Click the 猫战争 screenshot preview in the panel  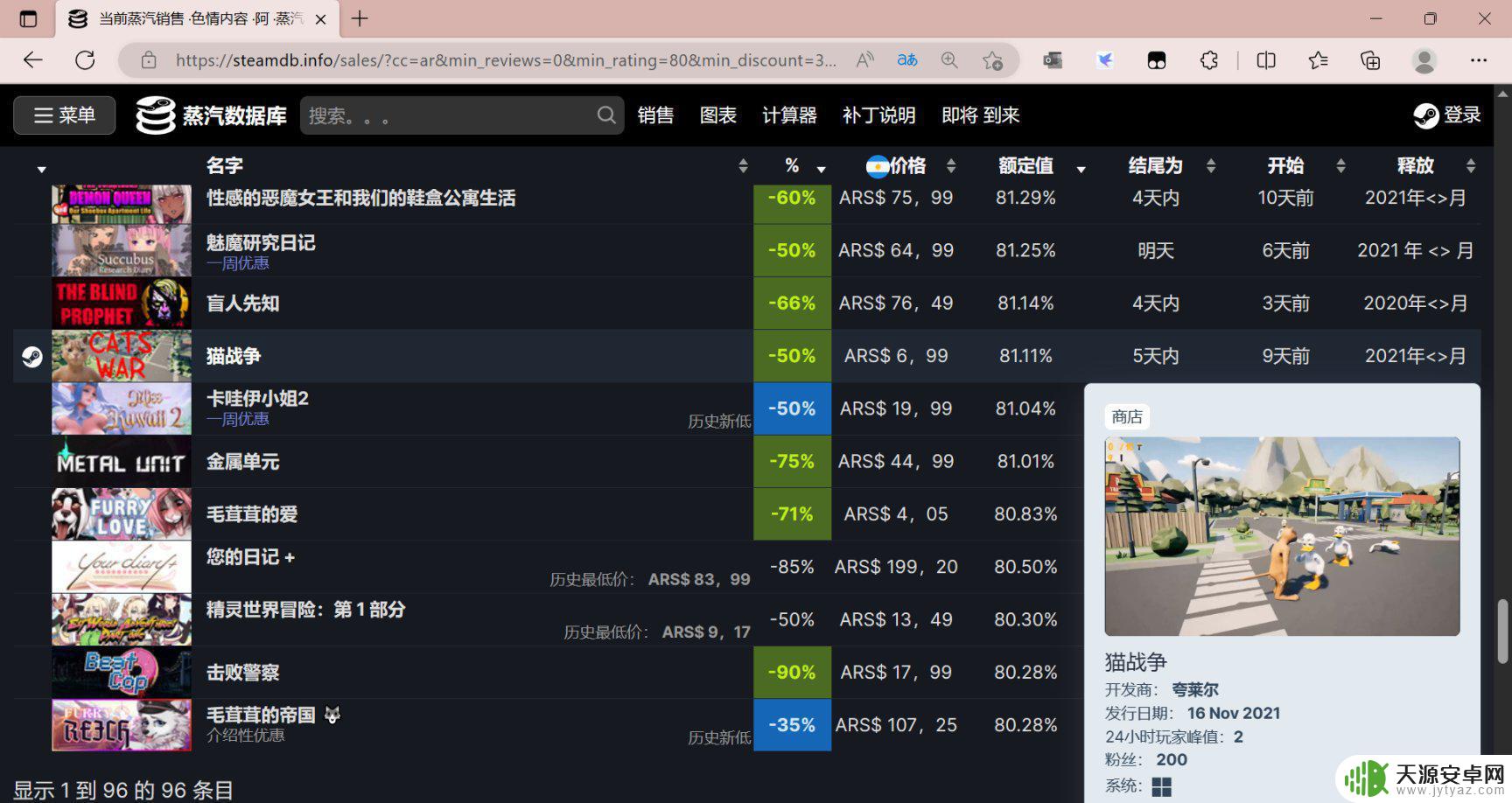pyautogui.click(x=1282, y=536)
